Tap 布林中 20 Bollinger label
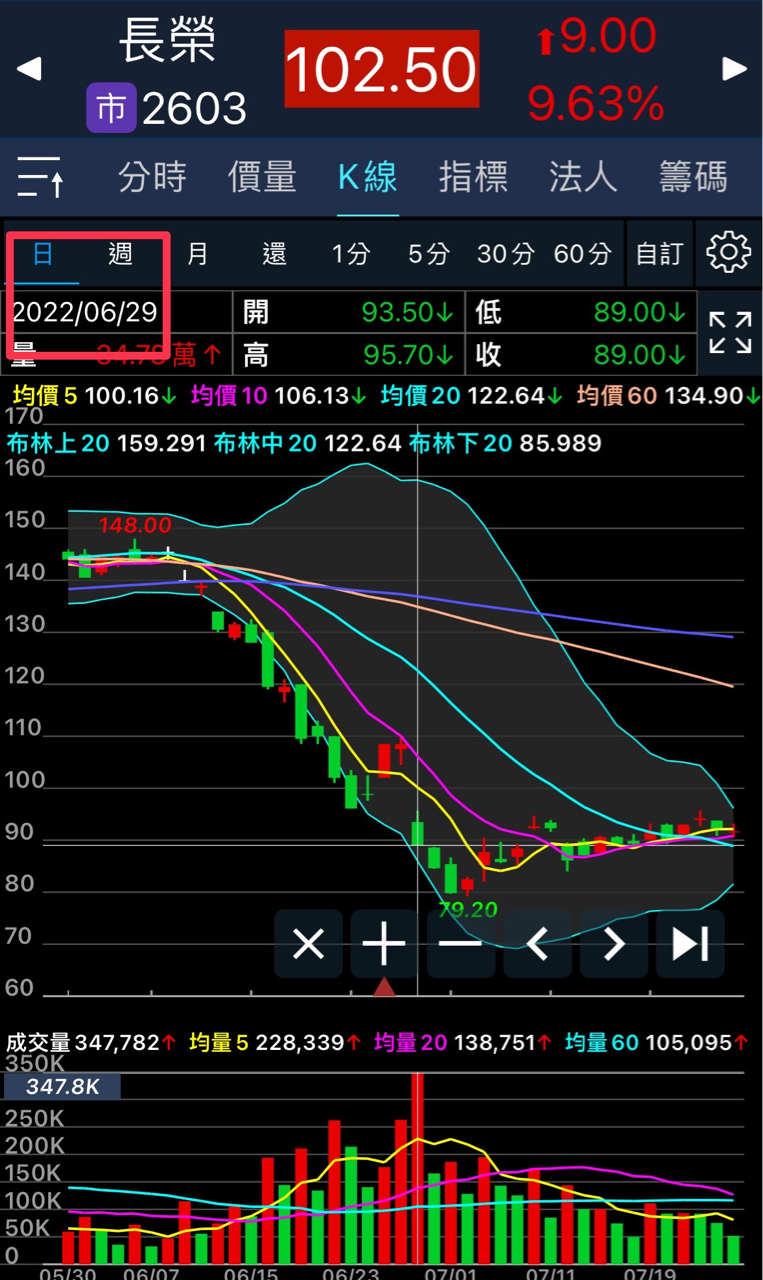763x1280 pixels. [308, 443]
